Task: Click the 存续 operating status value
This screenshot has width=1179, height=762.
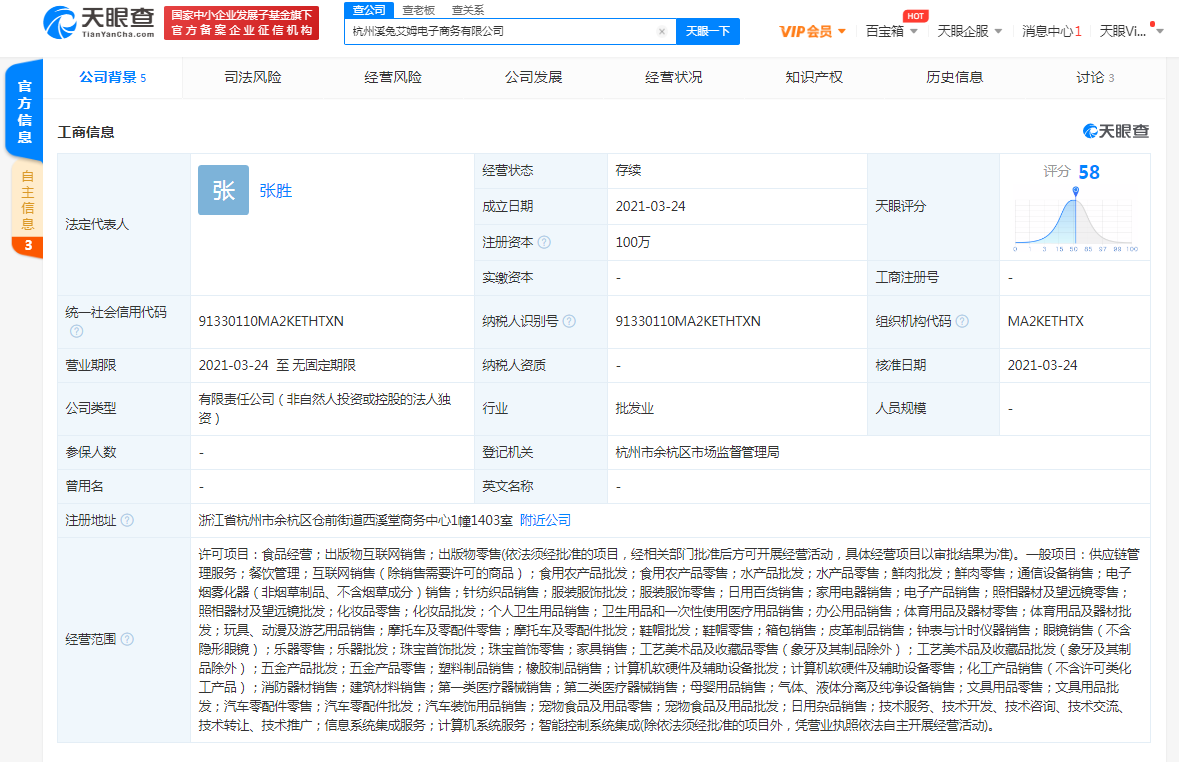Action: tap(628, 171)
